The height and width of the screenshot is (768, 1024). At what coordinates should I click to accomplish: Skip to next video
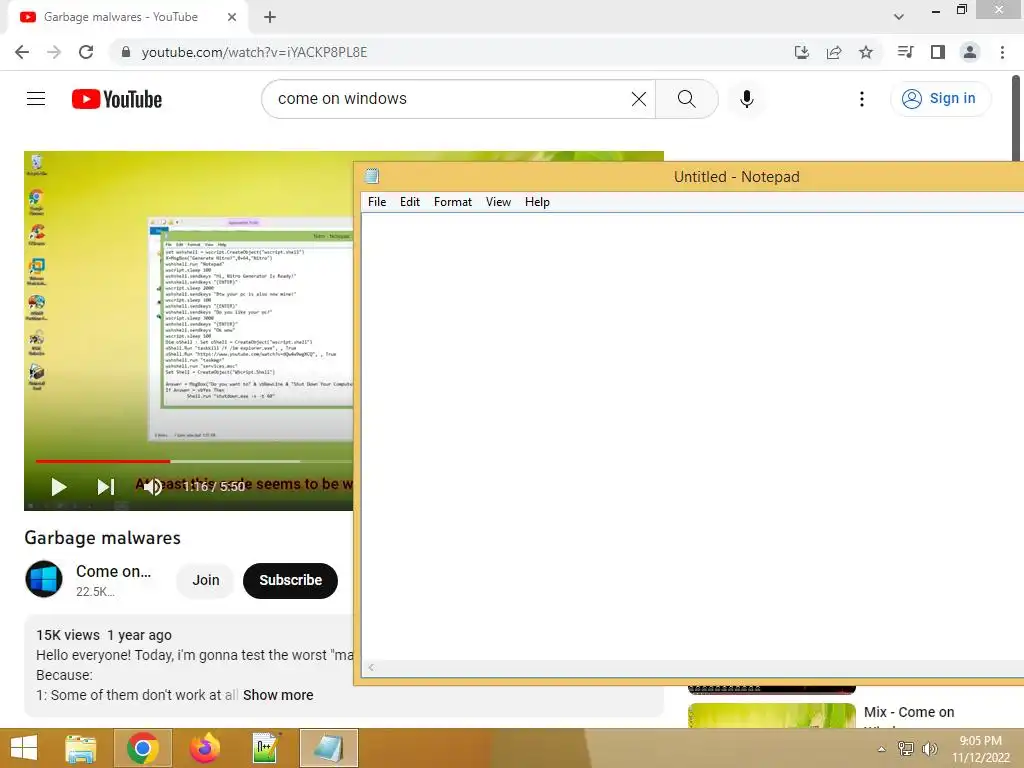click(106, 487)
